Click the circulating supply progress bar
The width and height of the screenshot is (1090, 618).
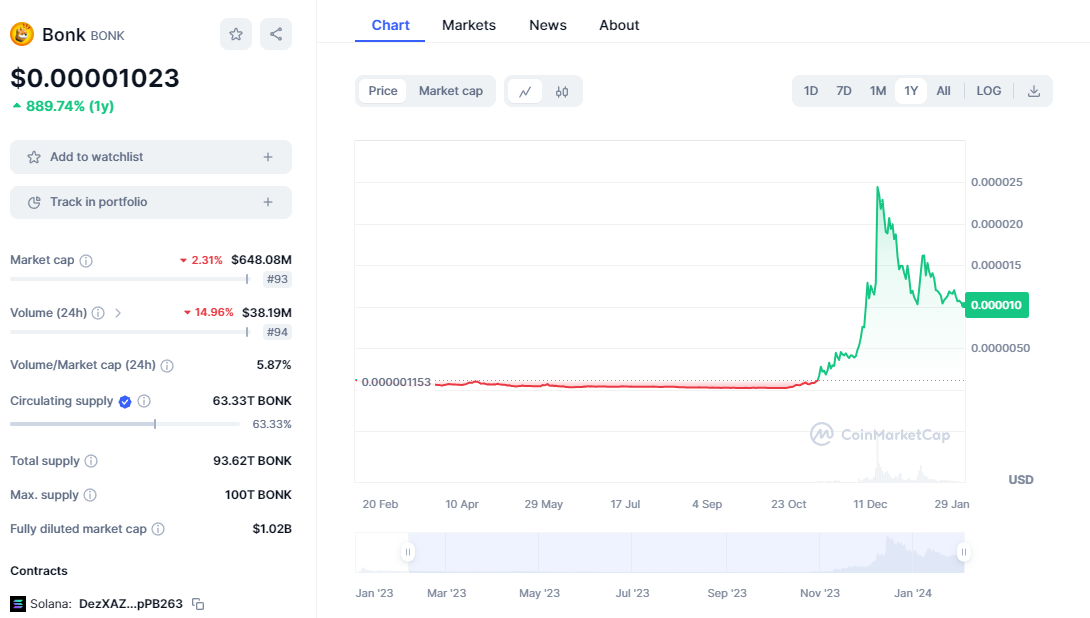(x=125, y=424)
